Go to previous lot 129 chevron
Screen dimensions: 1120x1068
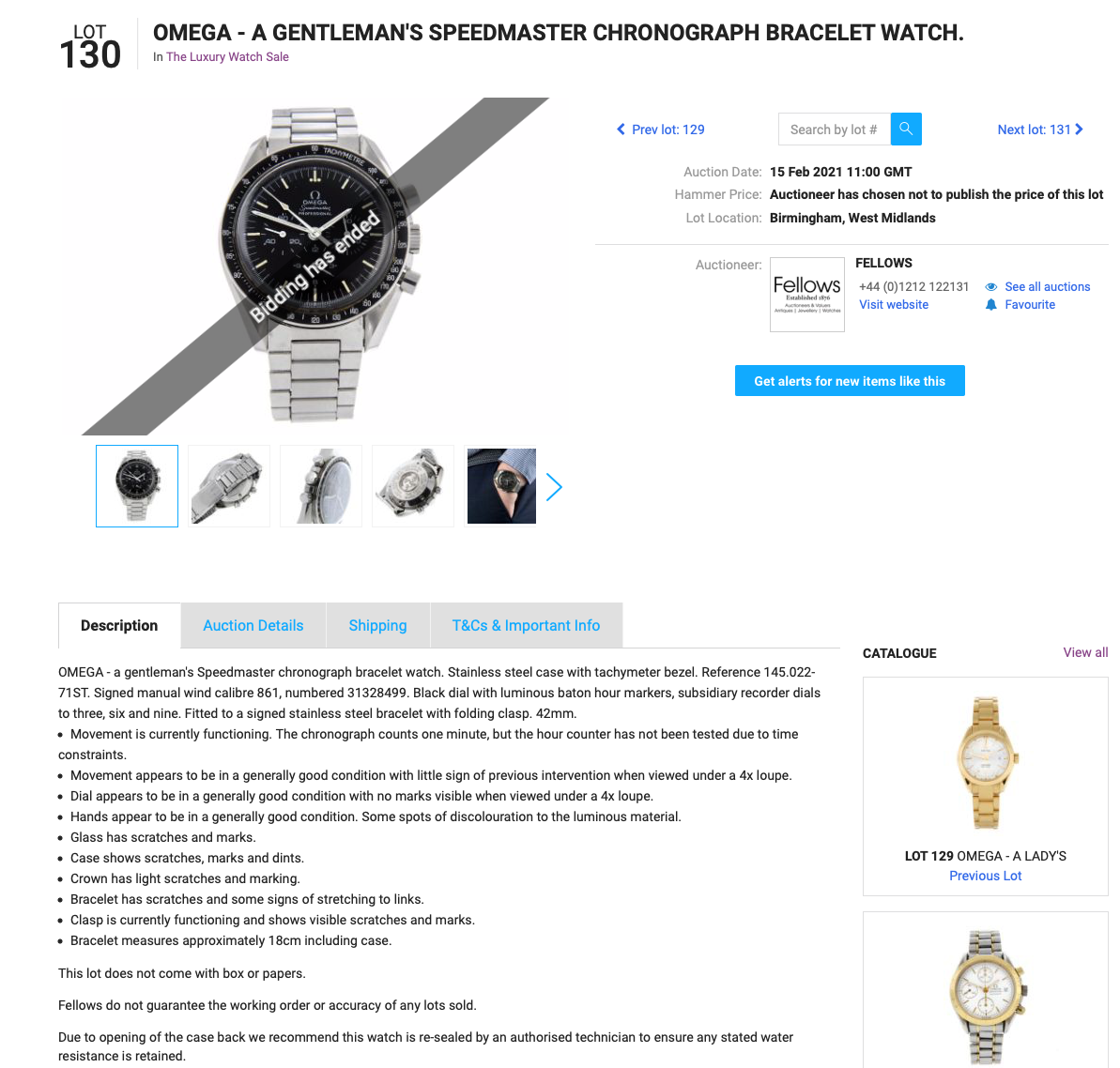(x=621, y=130)
